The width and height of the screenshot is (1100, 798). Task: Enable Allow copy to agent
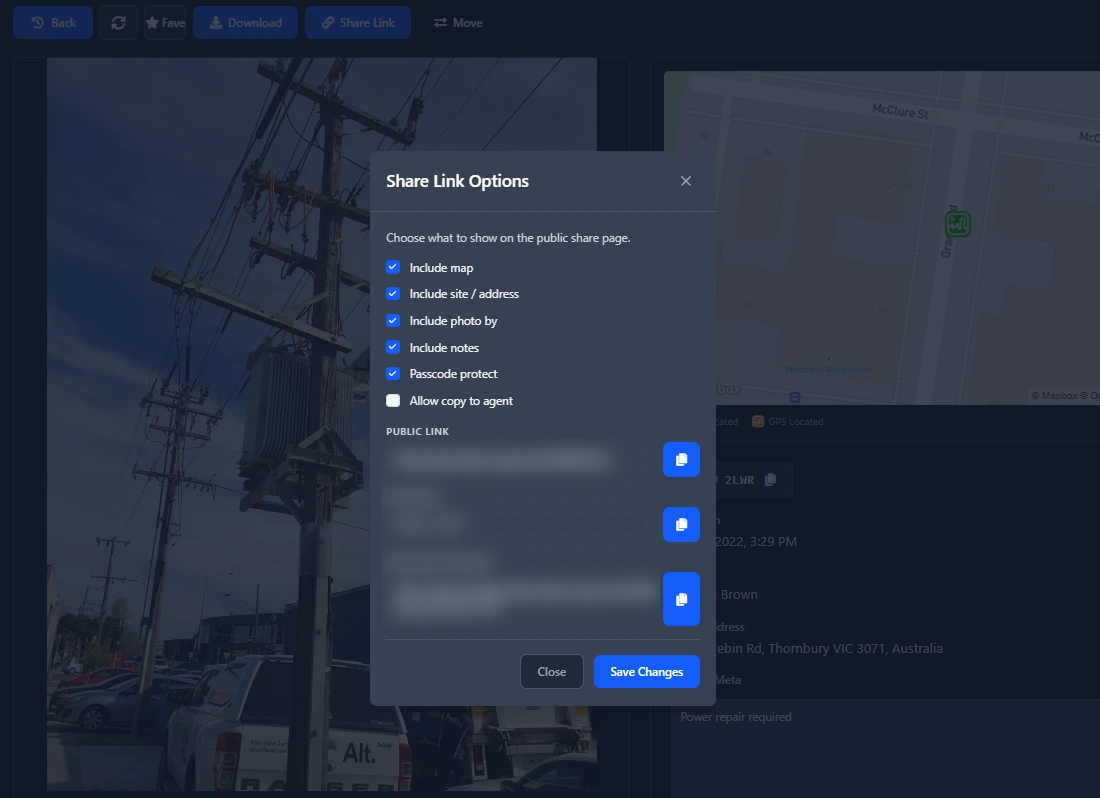click(393, 400)
